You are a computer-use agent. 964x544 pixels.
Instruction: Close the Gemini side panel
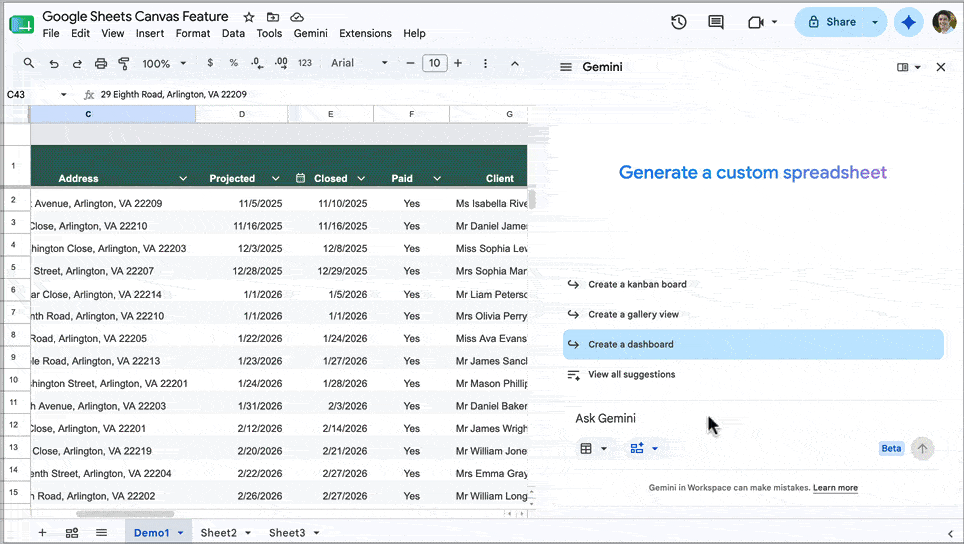941,67
